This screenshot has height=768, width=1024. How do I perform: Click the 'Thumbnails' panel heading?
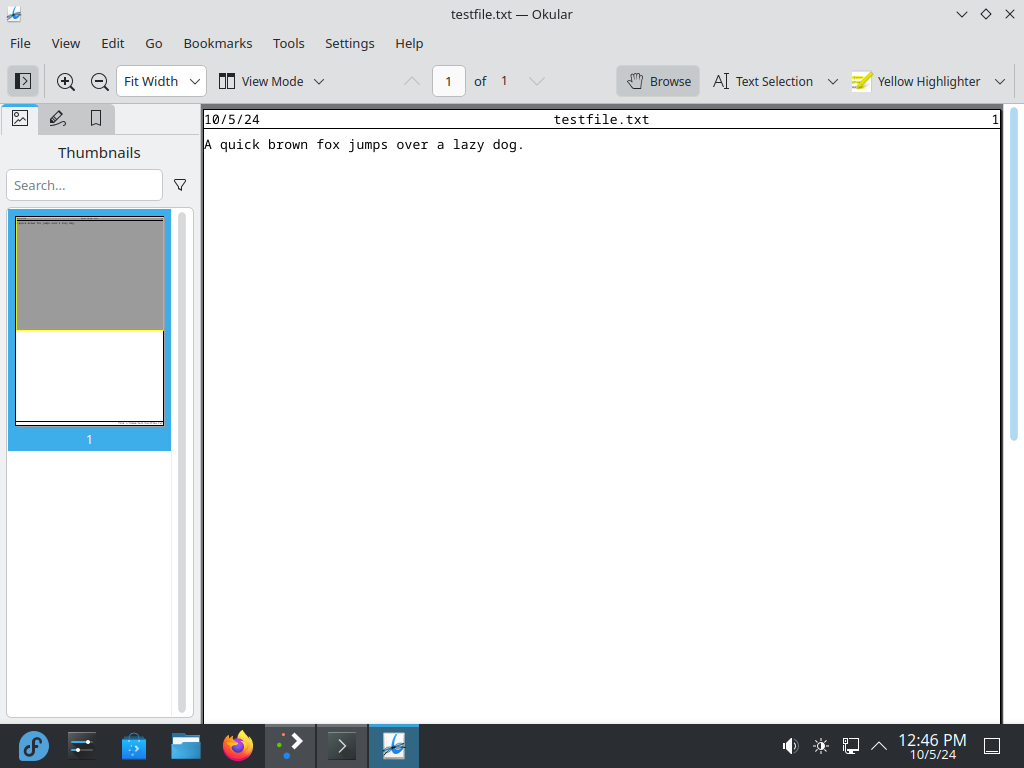point(99,153)
